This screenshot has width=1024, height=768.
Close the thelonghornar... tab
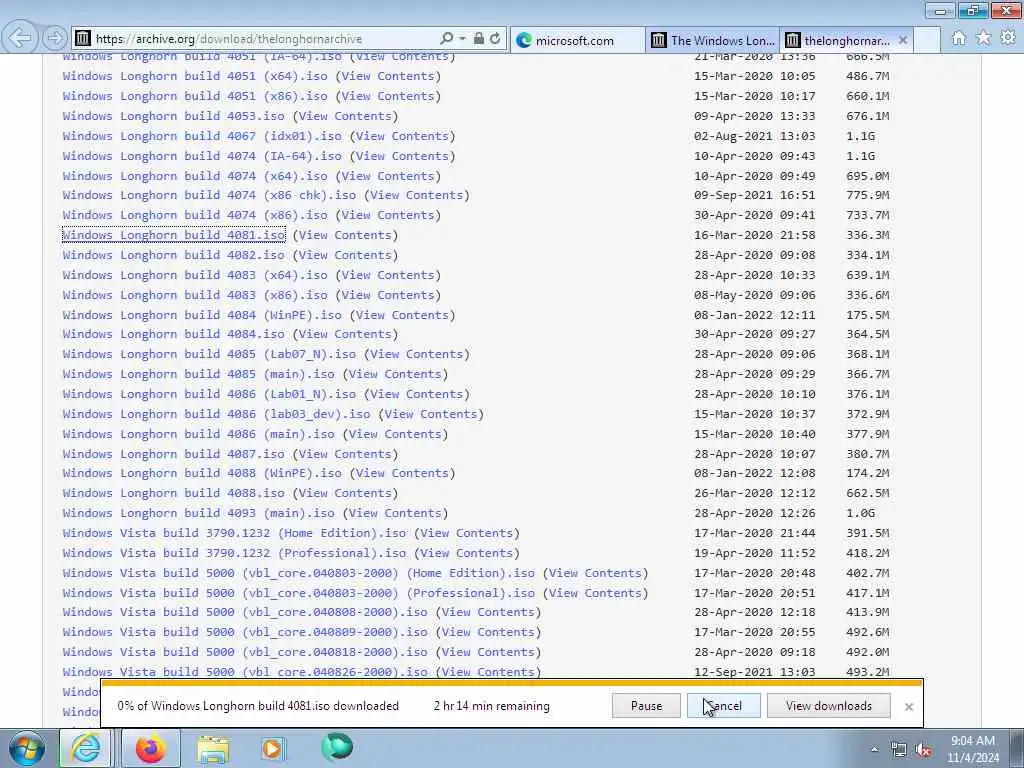click(903, 40)
